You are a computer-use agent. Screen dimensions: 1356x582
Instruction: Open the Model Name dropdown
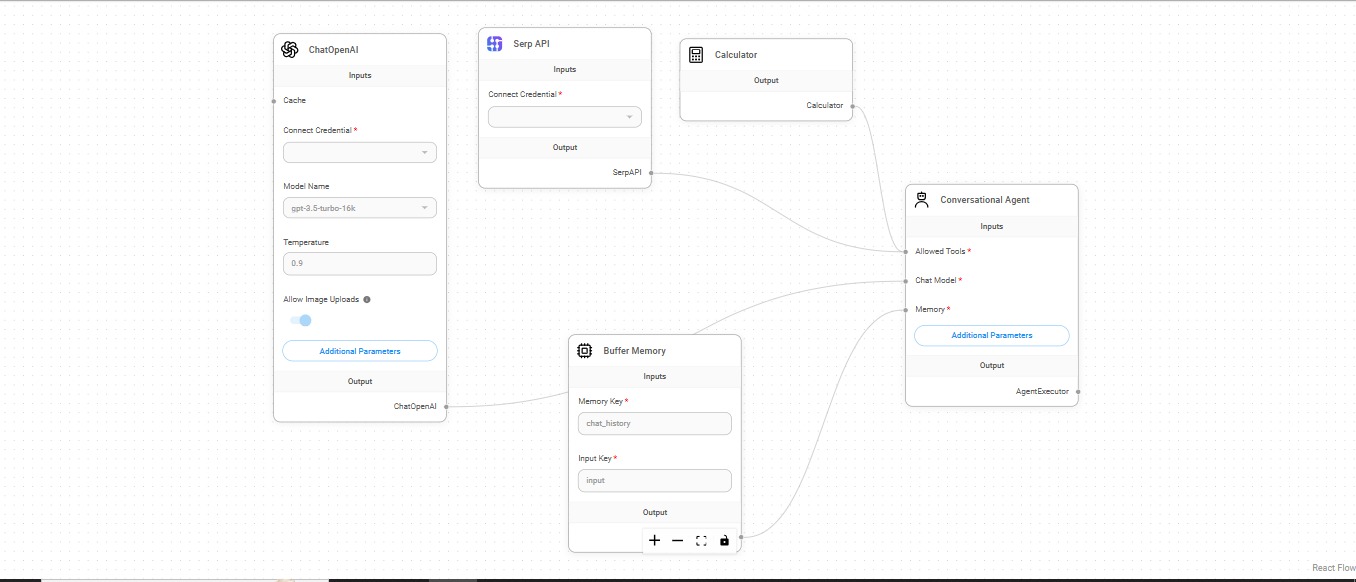[360, 208]
